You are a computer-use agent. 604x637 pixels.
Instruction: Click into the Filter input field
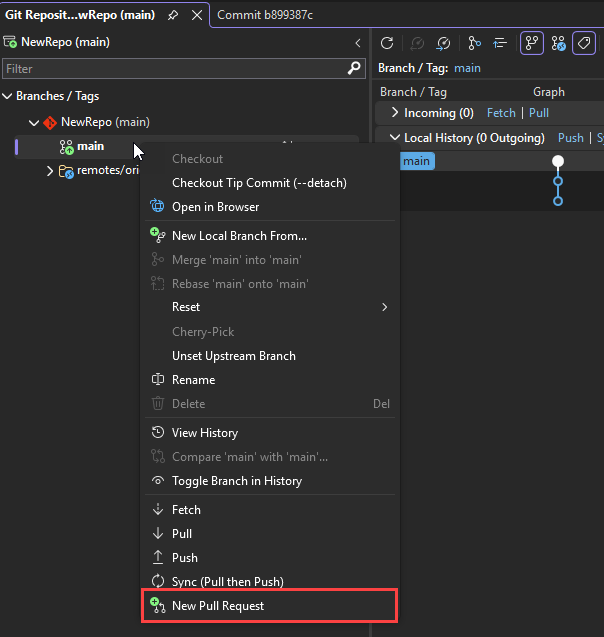[170, 69]
